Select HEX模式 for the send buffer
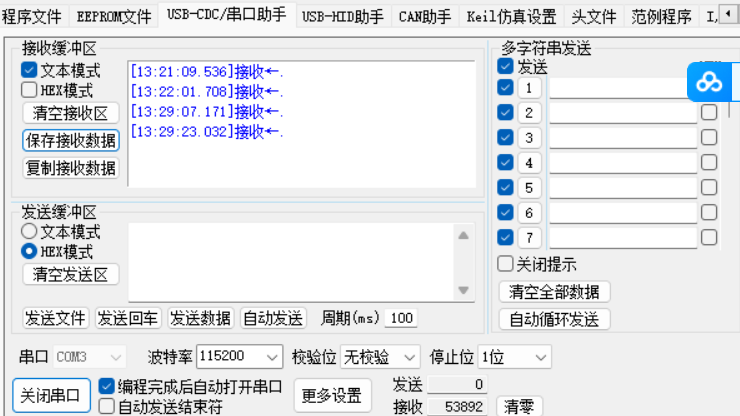This screenshot has width=740, height=416. 29,251
